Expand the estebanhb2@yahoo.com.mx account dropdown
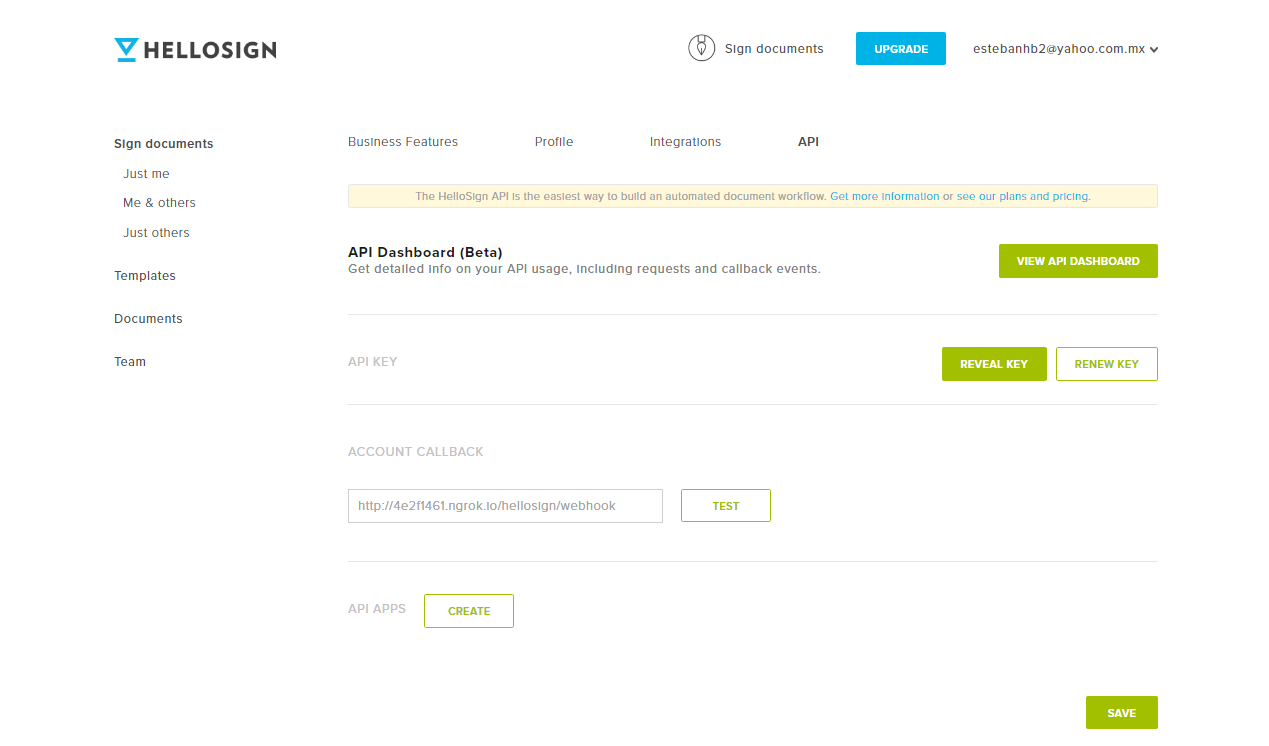The height and width of the screenshot is (746, 1269). click(x=1065, y=48)
